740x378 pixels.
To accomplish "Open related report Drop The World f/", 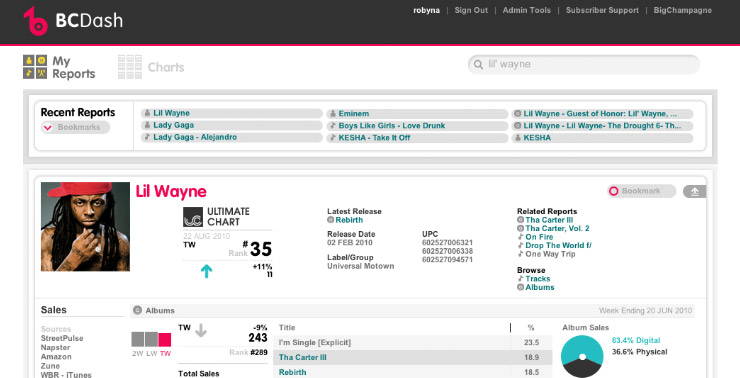I will (558, 245).
